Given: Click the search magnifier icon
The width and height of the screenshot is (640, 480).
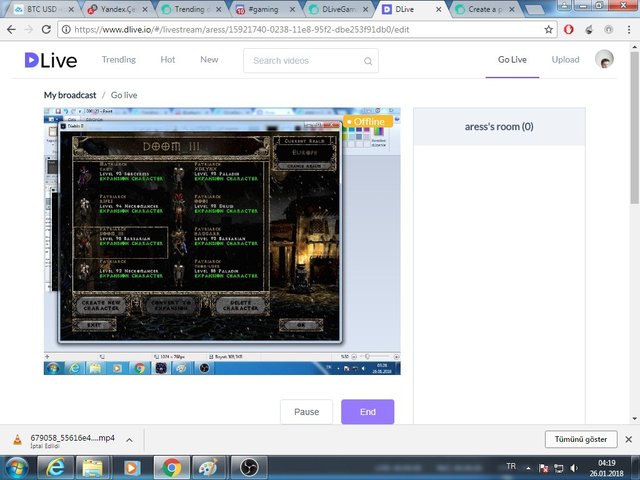Looking at the screenshot, I should (367, 61).
